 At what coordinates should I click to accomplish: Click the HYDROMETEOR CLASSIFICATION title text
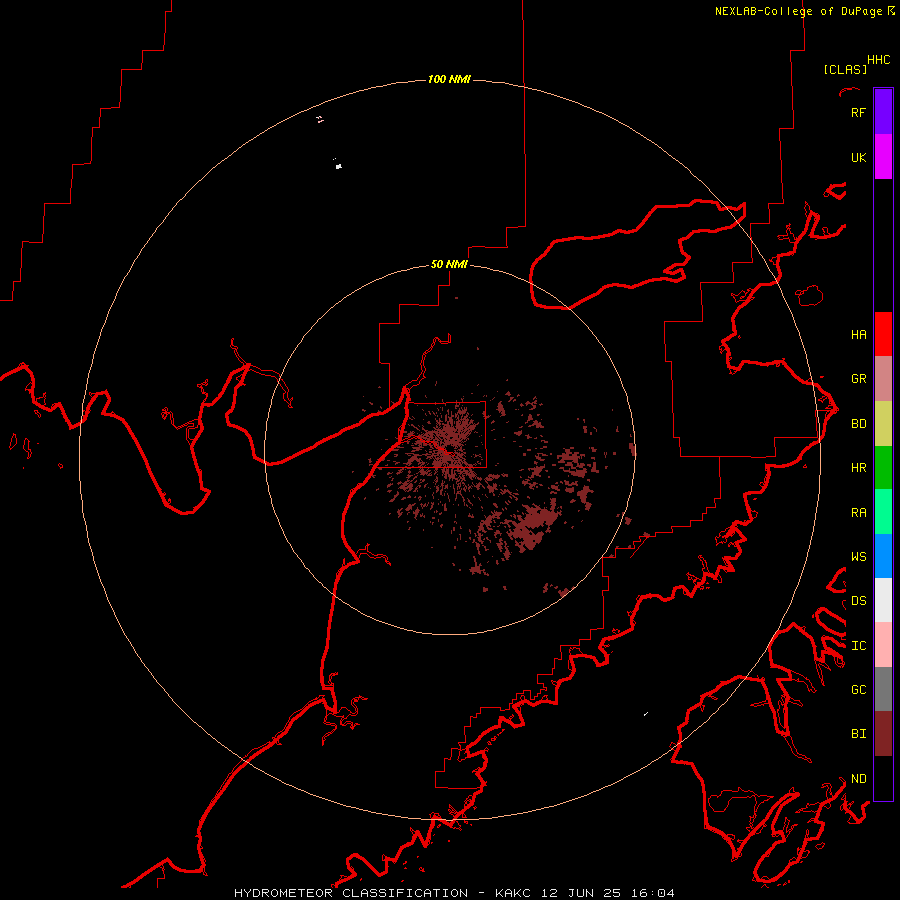coord(351,893)
